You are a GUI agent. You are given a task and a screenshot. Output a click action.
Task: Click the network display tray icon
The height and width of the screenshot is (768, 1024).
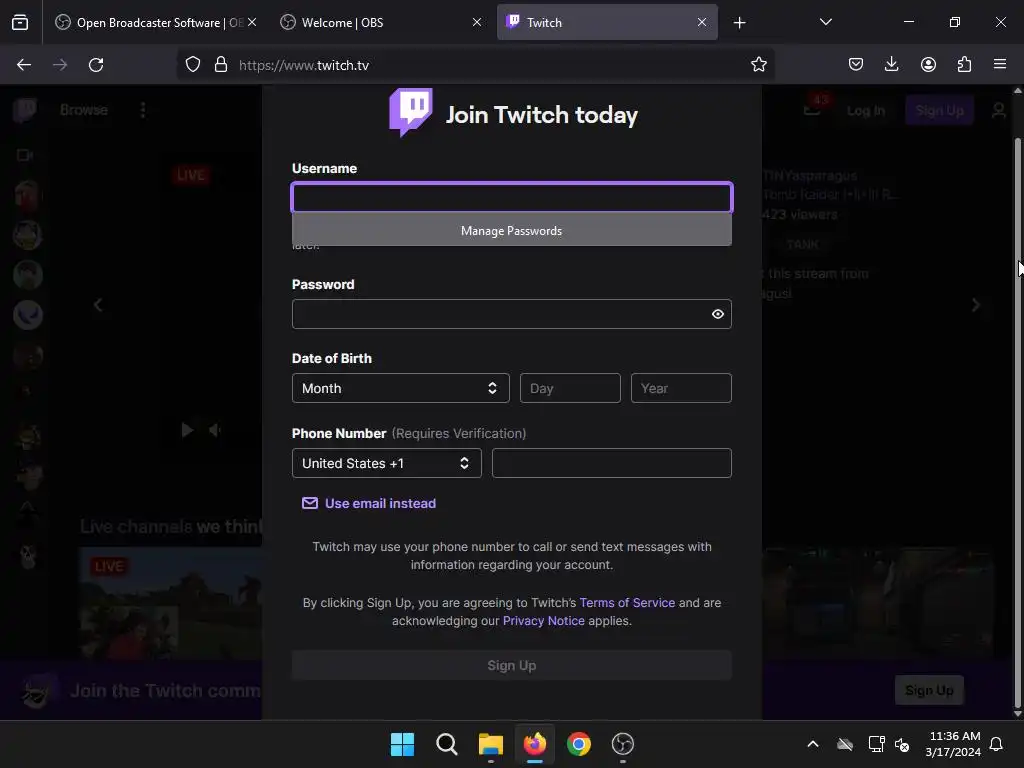click(x=876, y=744)
